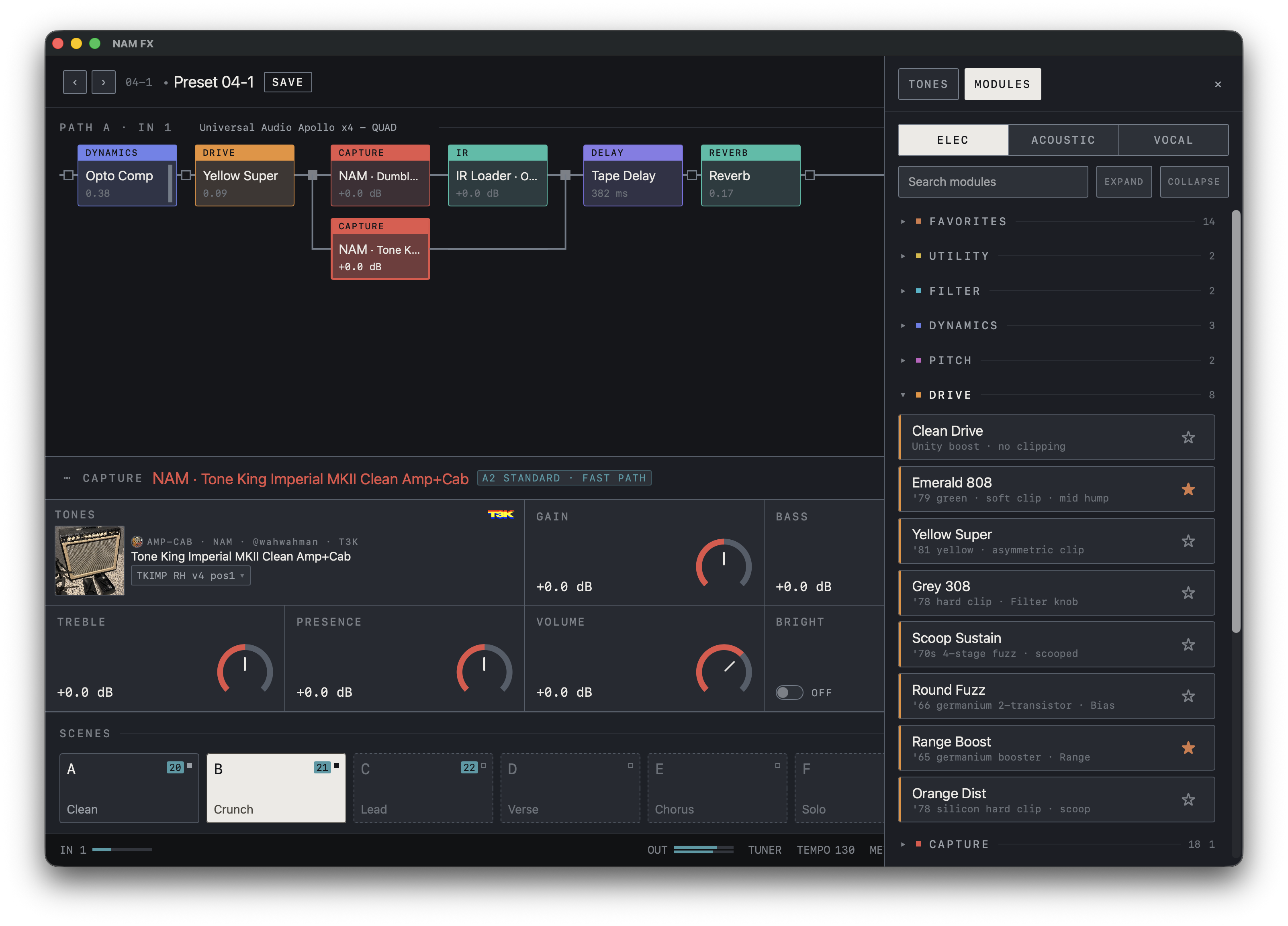Star the Round Fuzz module
The height and width of the screenshot is (926, 1288).
click(x=1188, y=697)
